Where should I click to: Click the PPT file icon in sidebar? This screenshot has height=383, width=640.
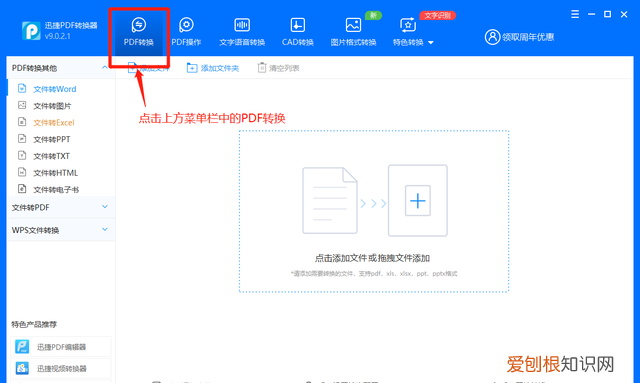coord(22,138)
